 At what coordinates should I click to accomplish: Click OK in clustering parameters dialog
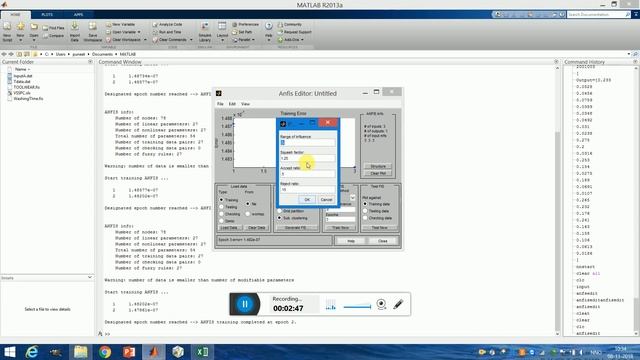click(x=307, y=200)
